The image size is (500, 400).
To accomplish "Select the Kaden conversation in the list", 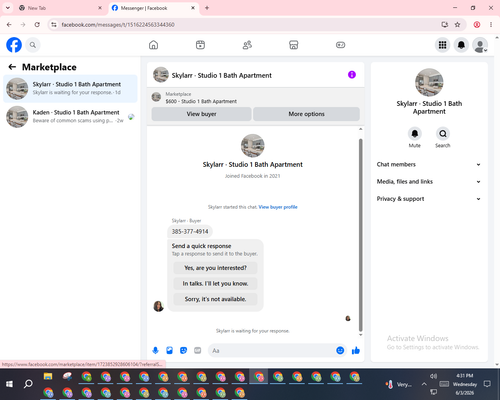I will (70, 117).
